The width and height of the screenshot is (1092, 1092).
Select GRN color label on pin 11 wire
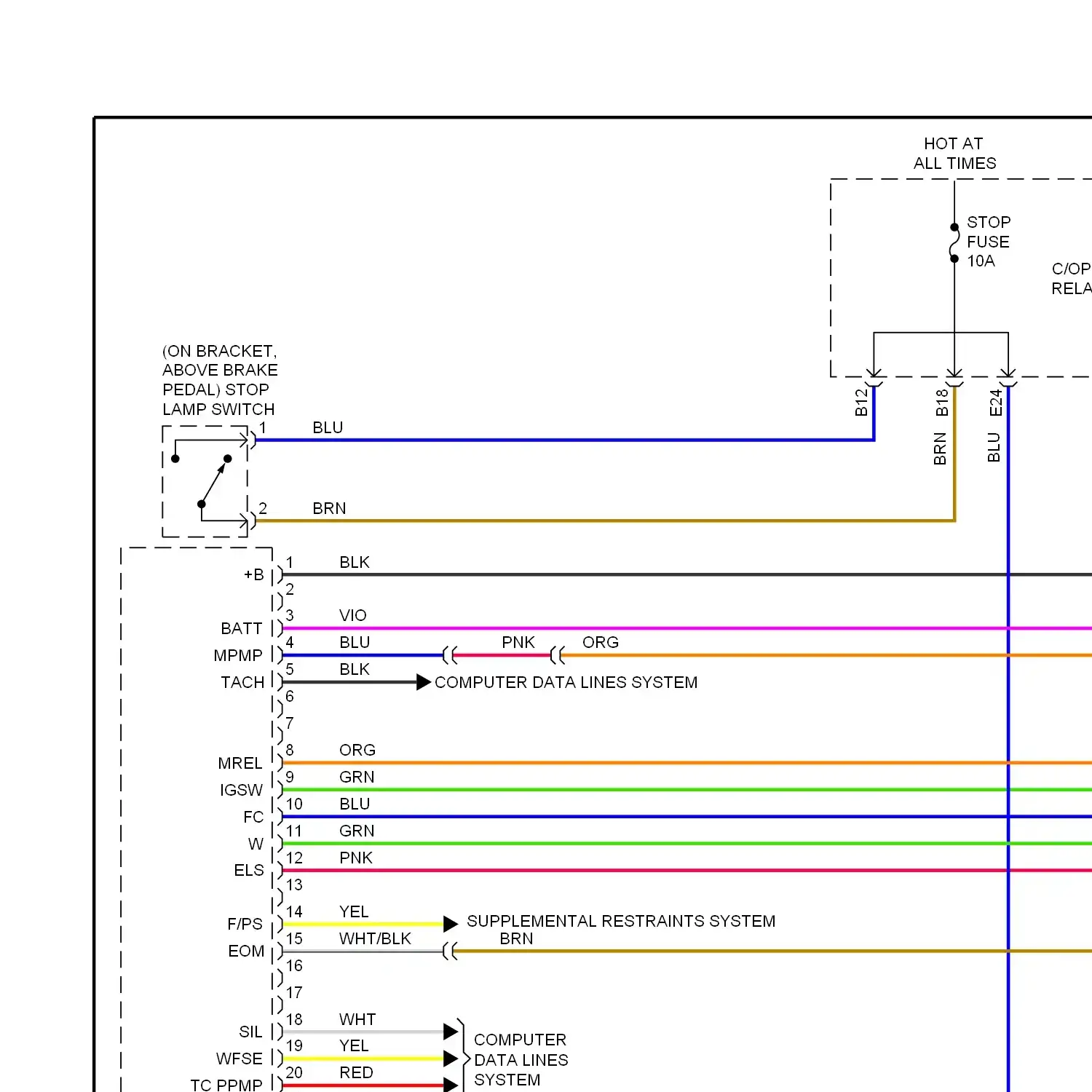(x=357, y=831)
